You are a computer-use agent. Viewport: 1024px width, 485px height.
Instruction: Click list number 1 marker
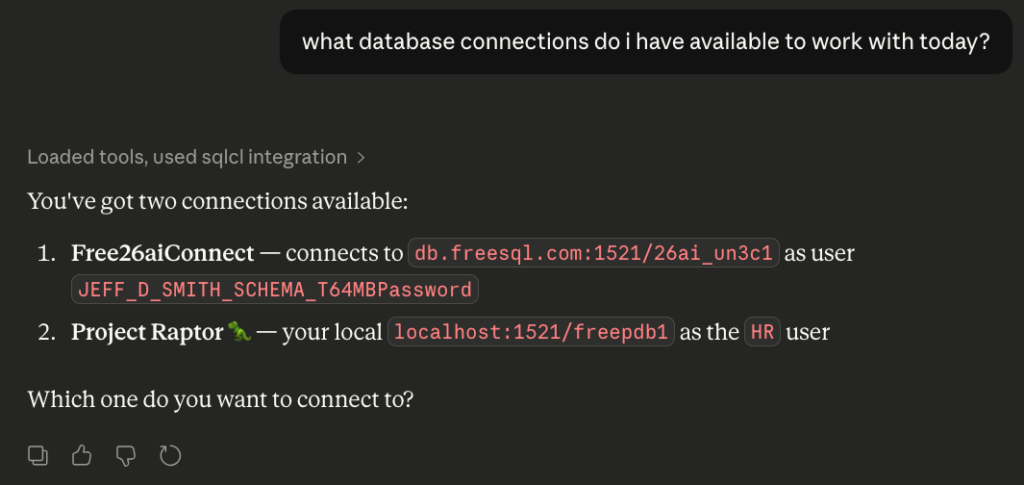click(46, 254)
